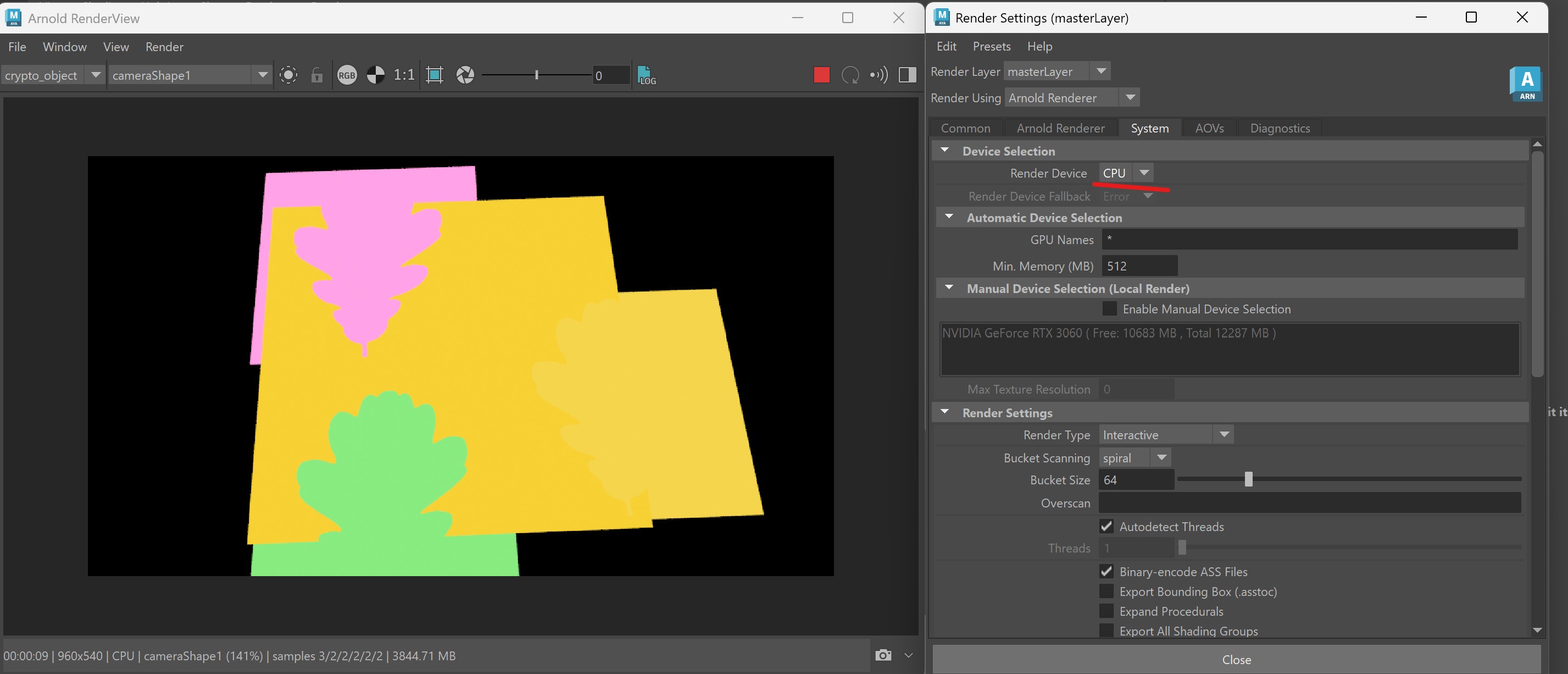This screenshot has height=674, width=1568.
Task: Click Render Settings scrollbar down arrow
Action: coord(1537,630)
